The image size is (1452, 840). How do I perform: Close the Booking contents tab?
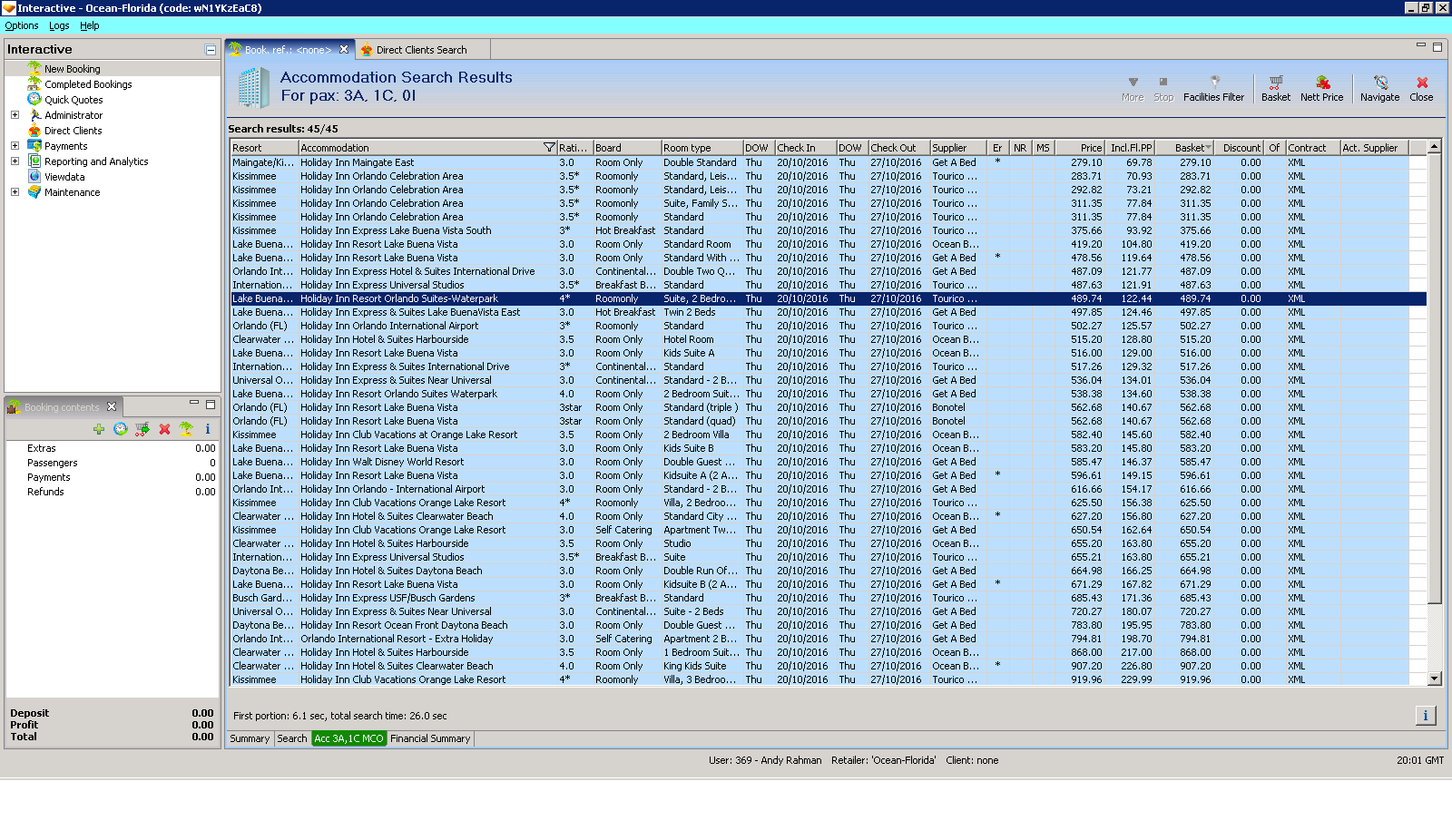[112, 406]
